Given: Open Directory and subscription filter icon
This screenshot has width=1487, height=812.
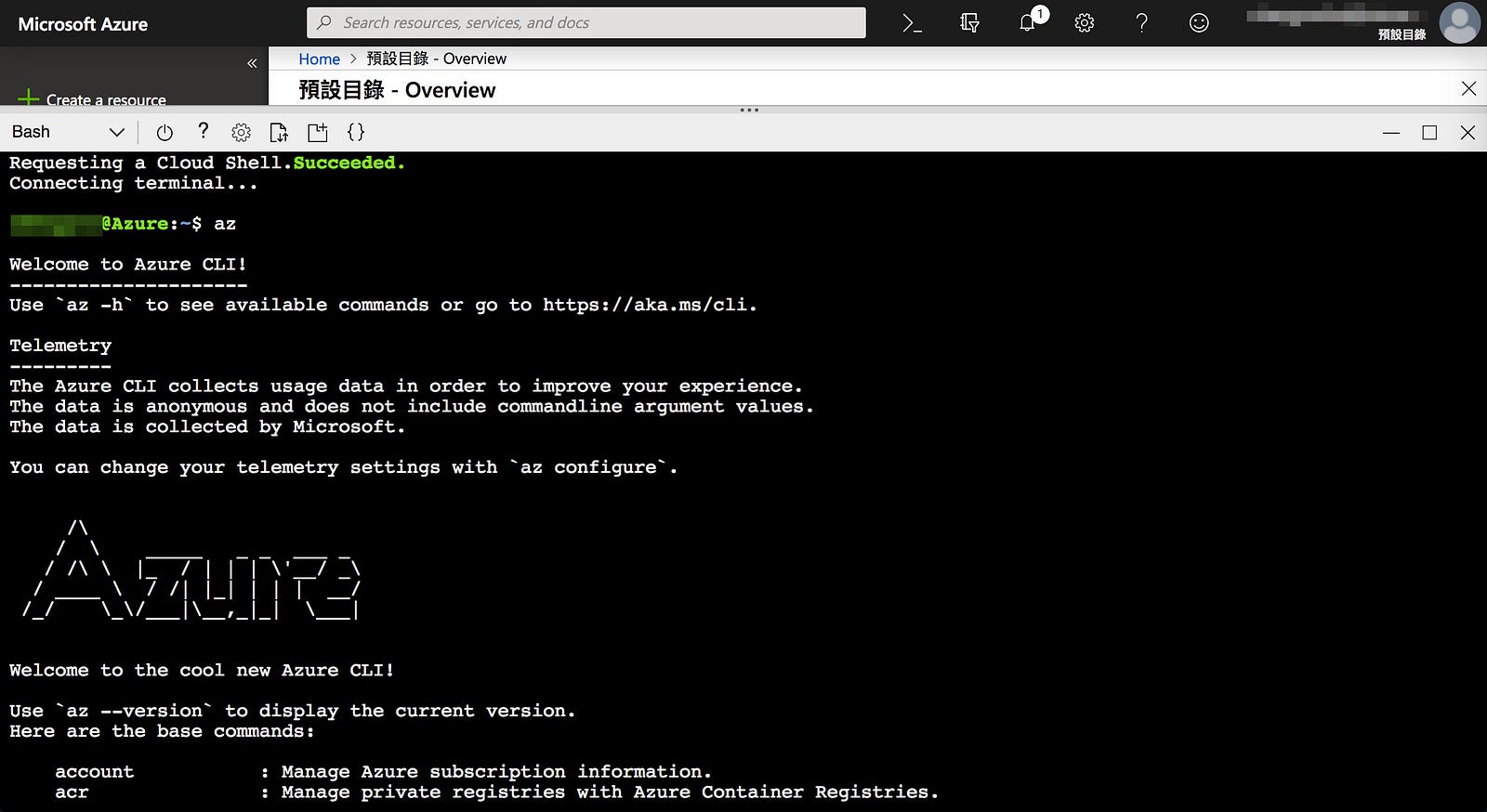Looking at the screenshot, I should 969,23.
